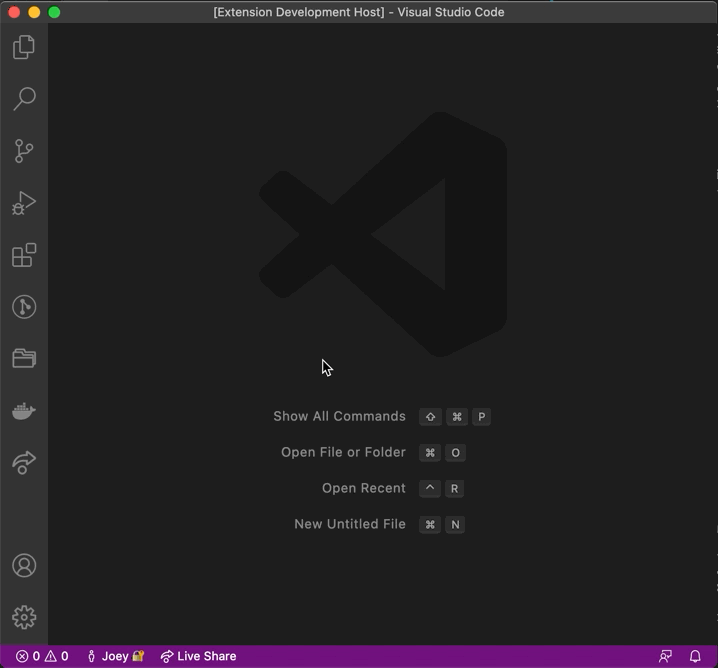
Task: Click the Control caret key hint
Action: [x=430, y=489]
